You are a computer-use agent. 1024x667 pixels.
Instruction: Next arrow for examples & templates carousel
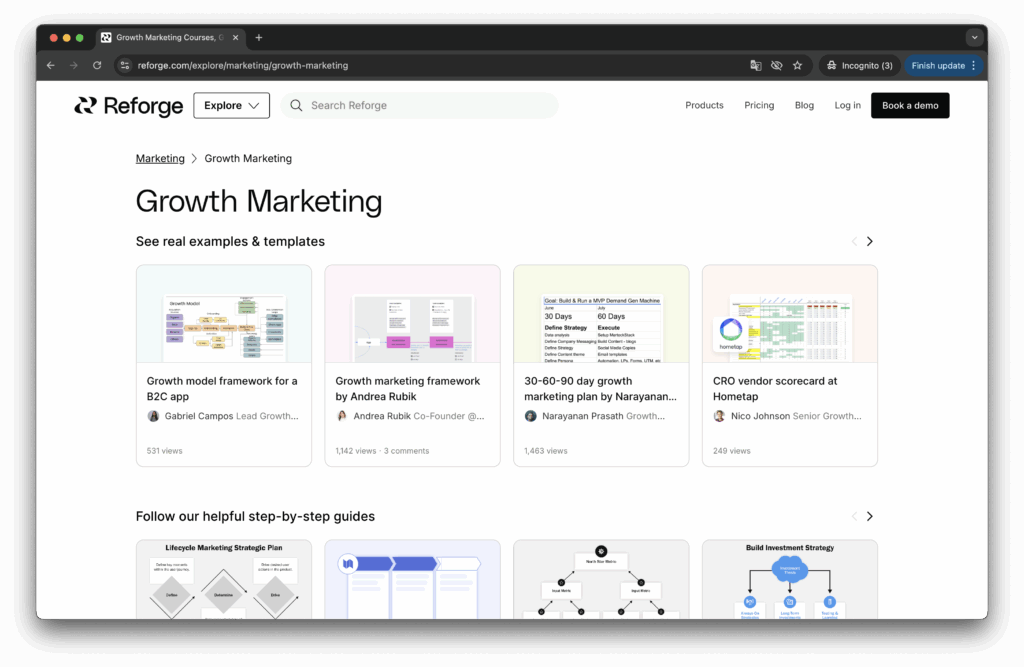click(869, 241)
